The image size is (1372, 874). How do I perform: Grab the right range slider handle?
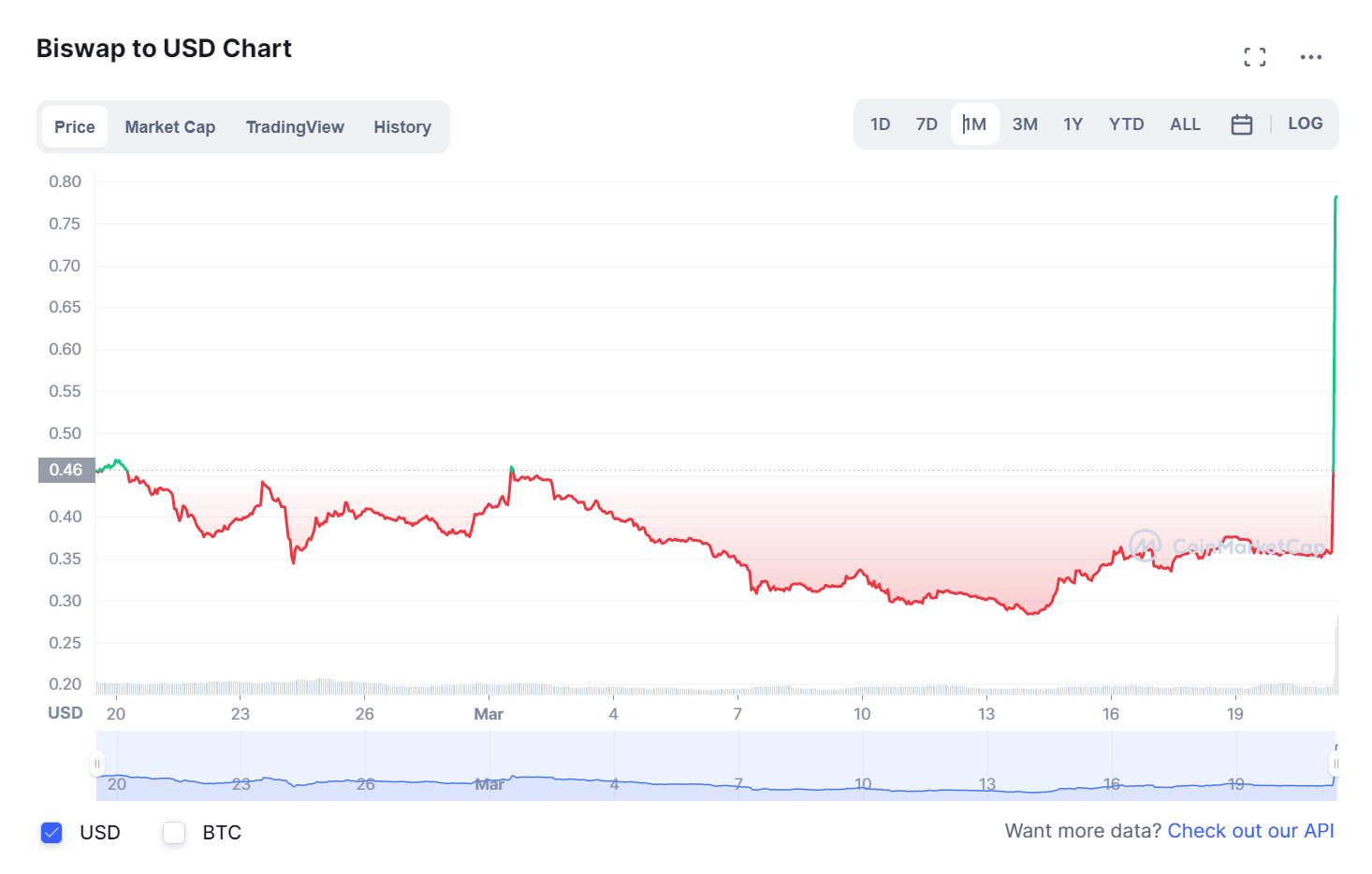coord(1336,765)
